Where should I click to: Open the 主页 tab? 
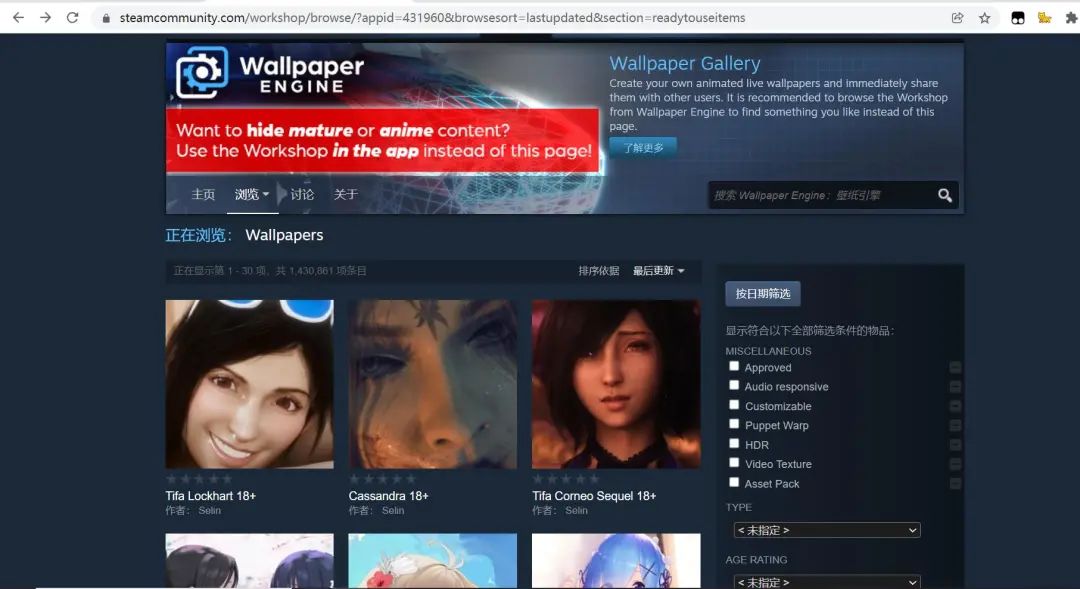point(203,194)
